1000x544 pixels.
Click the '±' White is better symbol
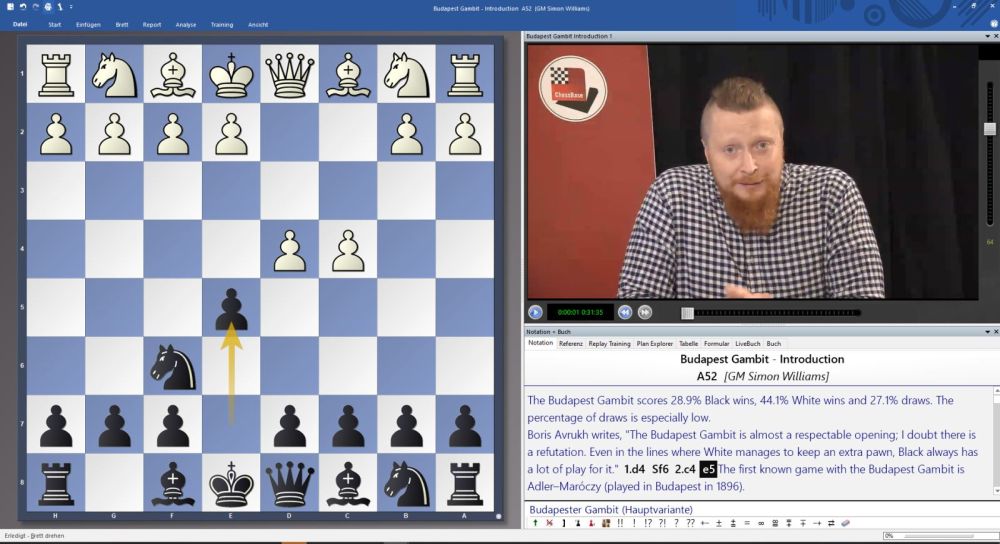coord(719,523)
